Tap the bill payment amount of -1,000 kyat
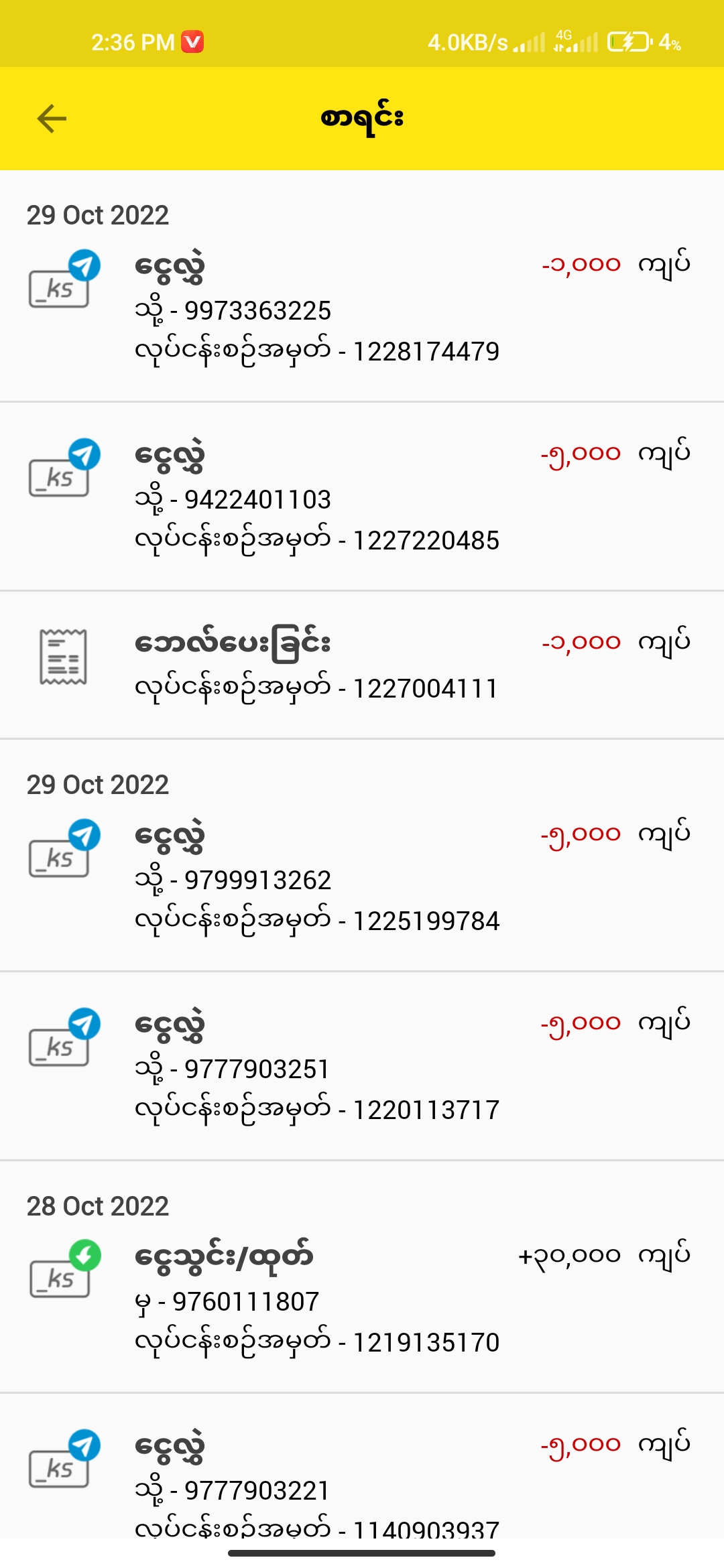The height and width of the screenshot is (1568, 724). coord(615,642)
